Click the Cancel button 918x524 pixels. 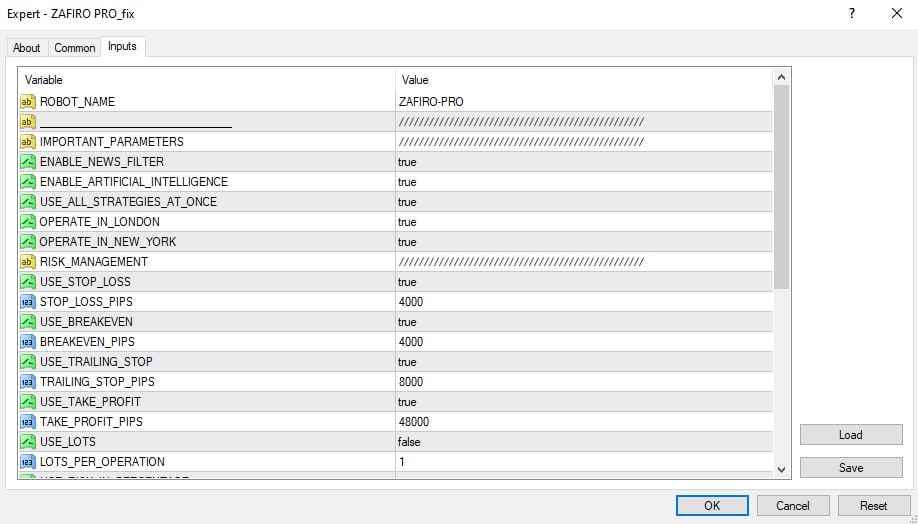pos(793,506)
